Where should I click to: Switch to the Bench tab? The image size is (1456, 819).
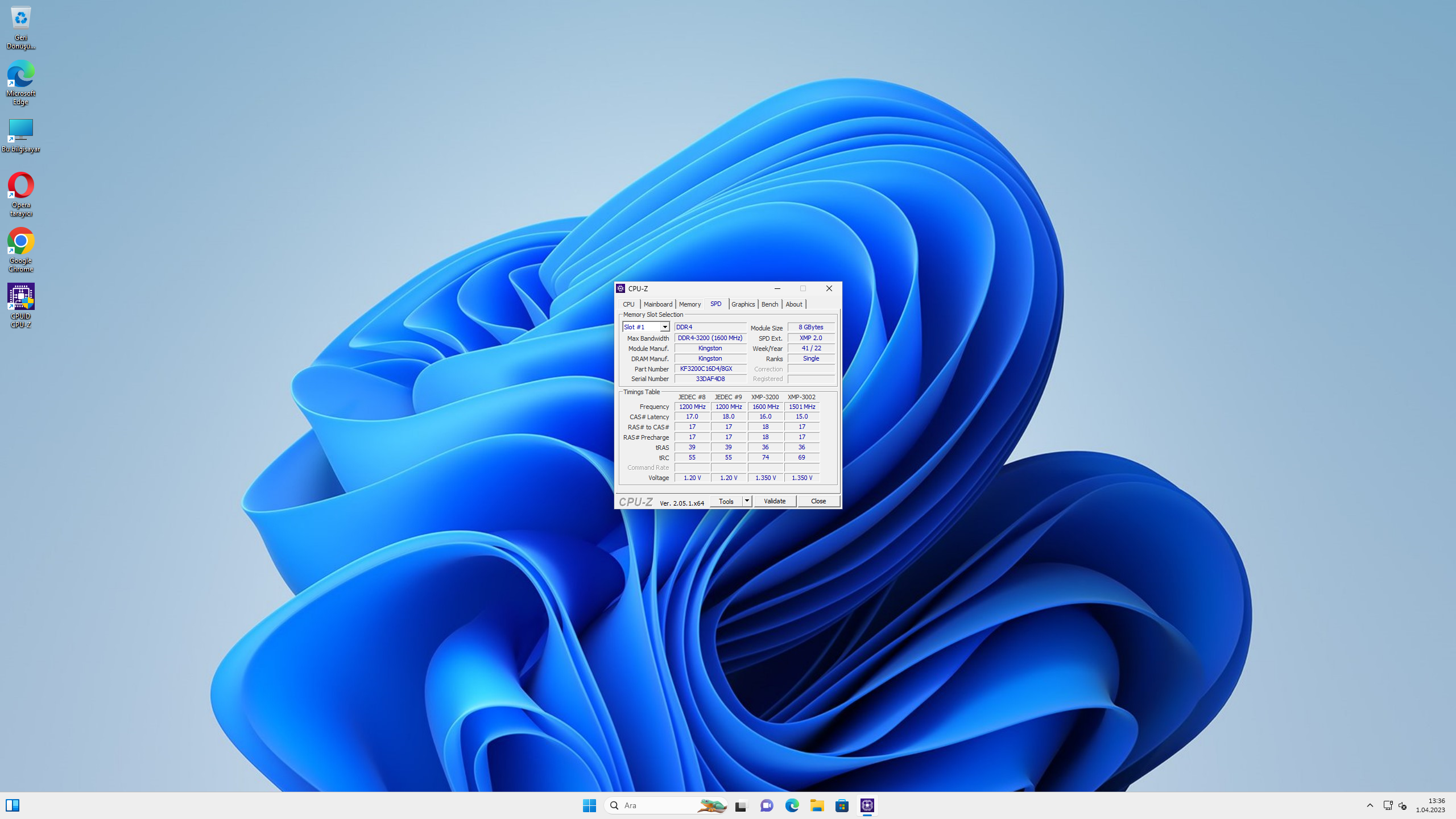770,304
